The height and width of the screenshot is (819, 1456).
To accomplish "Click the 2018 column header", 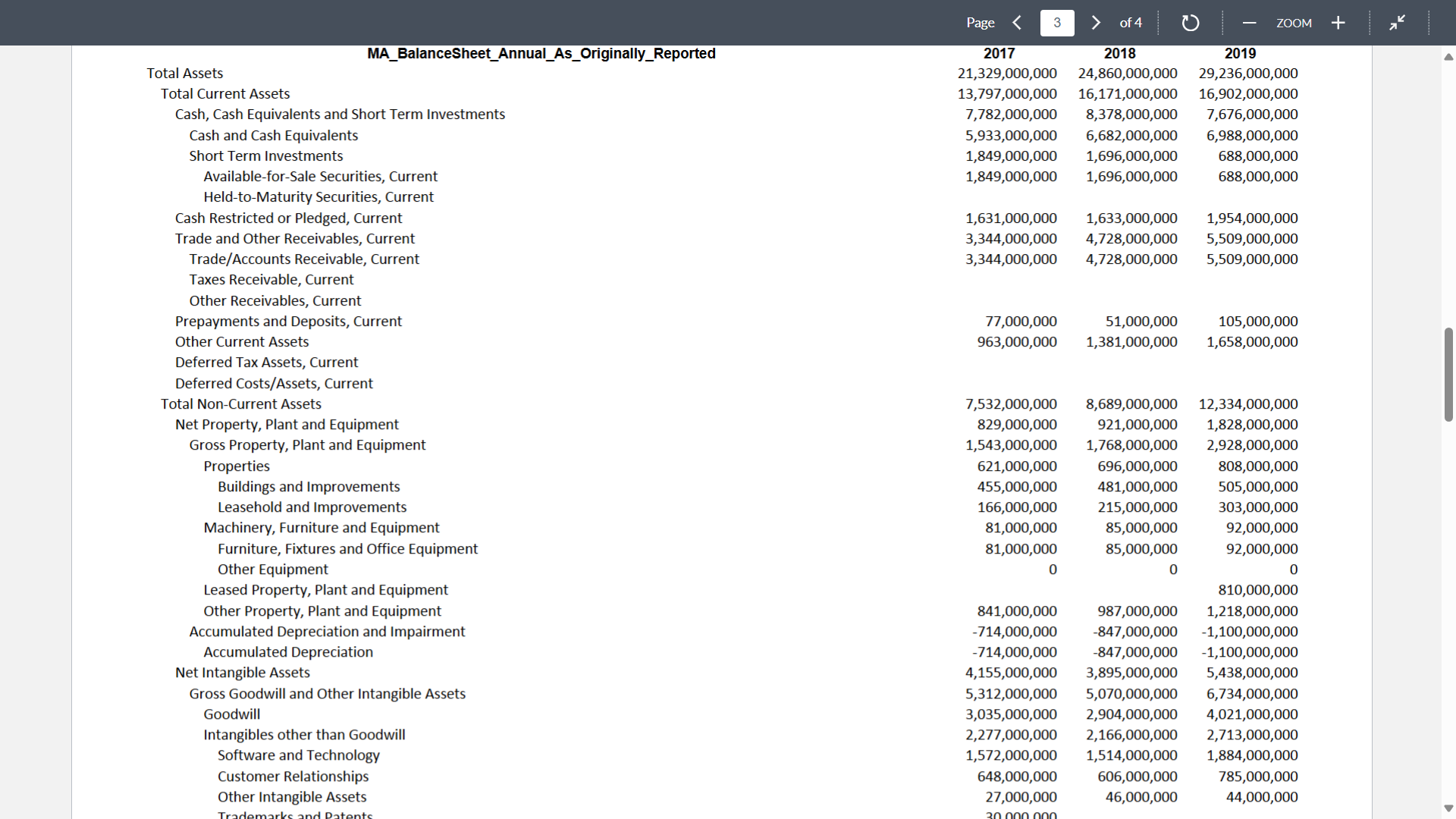I will point(1119,53).
